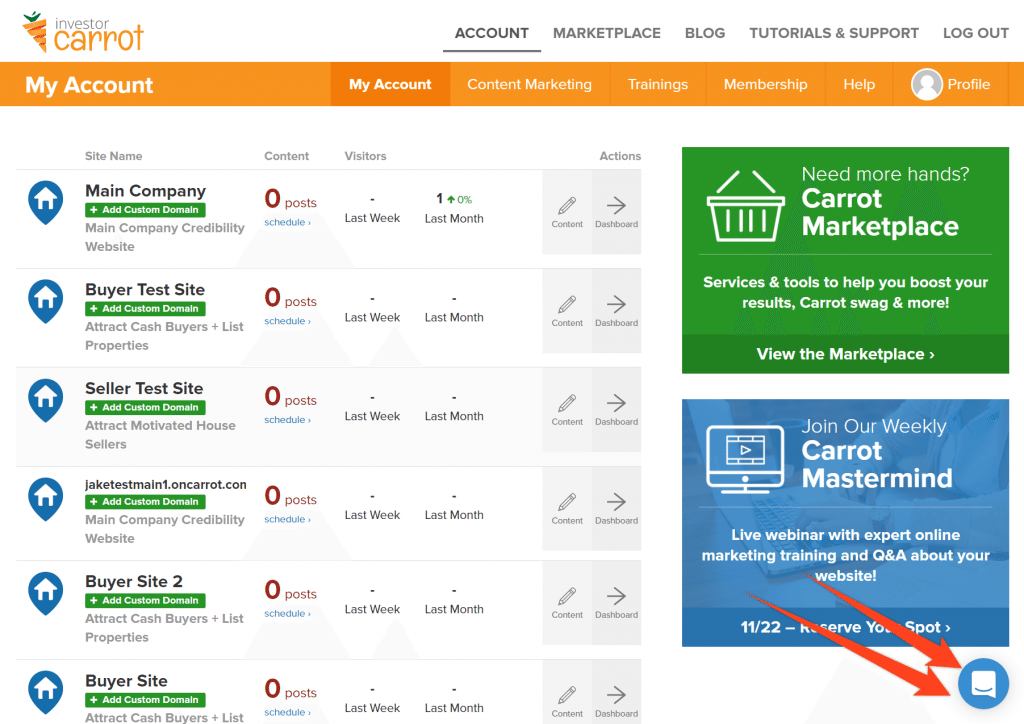The width and height of the screenshot is (1024, 724).
Task: Click the Mastermind webinar monitor icon
Action: tap(745, 458)
